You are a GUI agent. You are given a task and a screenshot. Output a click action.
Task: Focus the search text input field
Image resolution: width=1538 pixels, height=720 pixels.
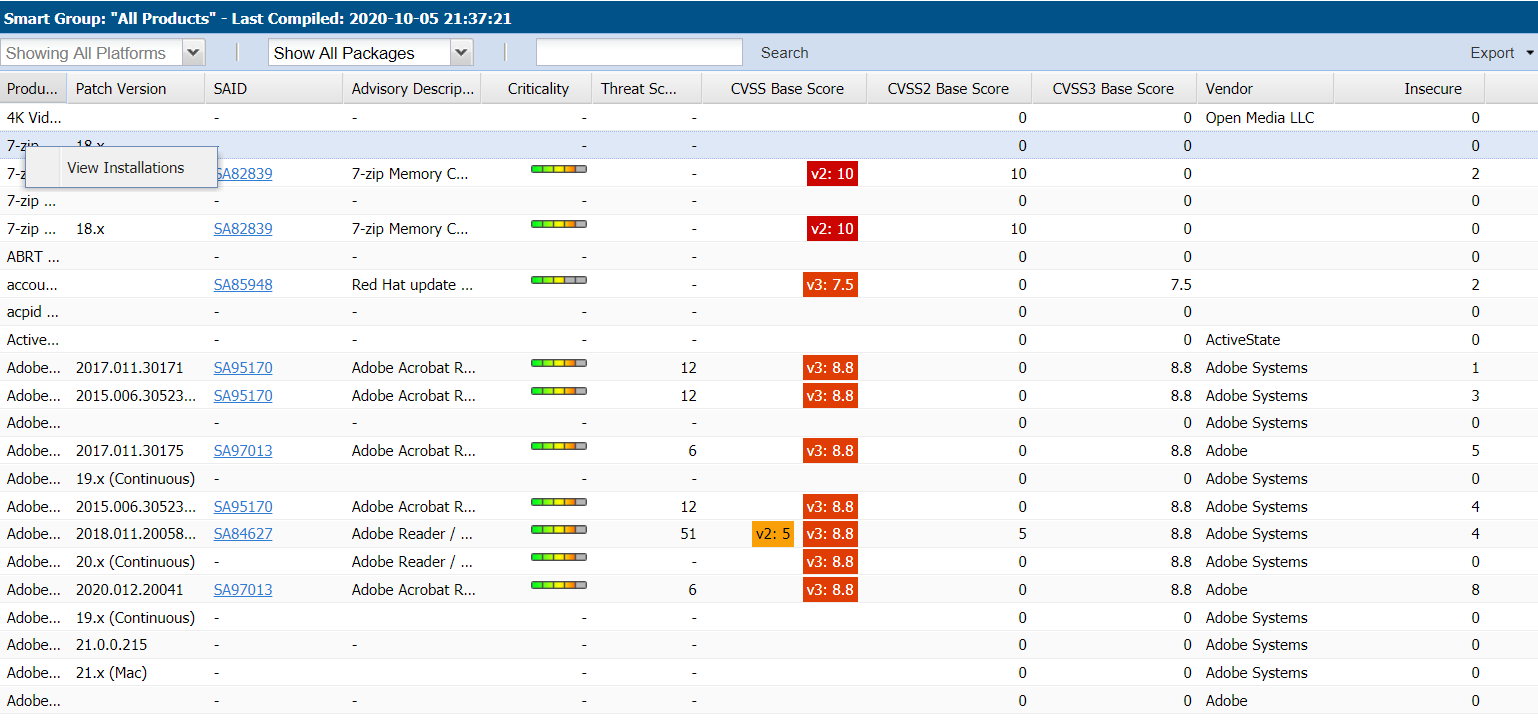pos(639,53)
